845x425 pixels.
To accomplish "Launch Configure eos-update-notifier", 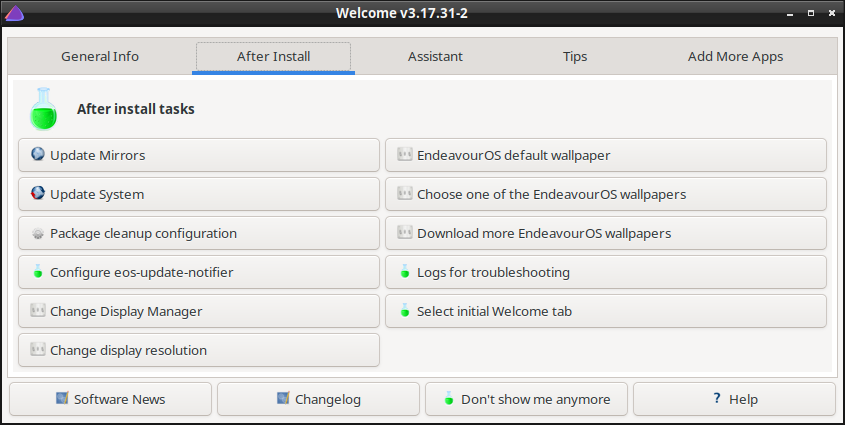I will (x=199, y=272).
